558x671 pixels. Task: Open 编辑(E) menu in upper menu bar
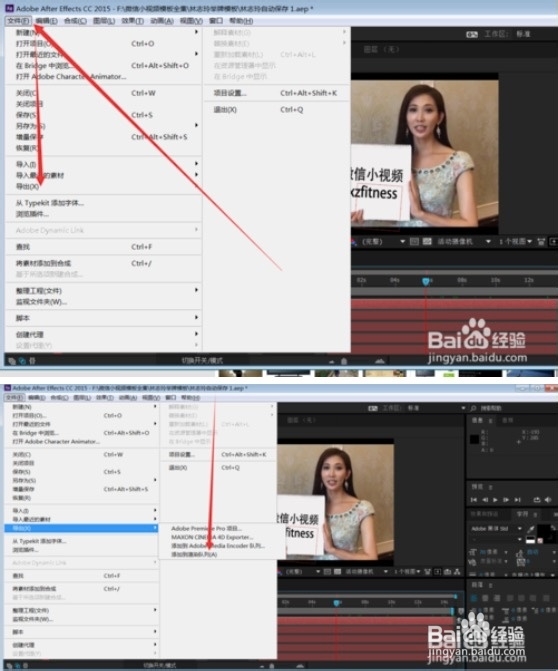tap(46, 21)
